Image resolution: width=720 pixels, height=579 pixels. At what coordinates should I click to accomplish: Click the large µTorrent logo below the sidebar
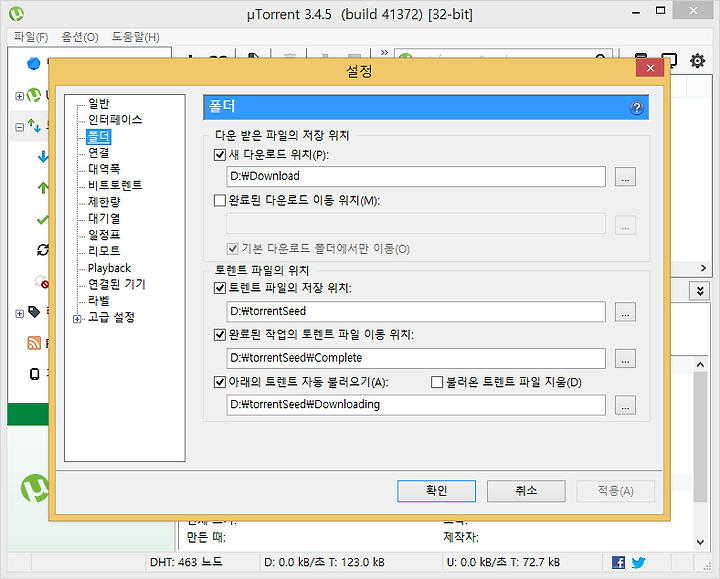pos(35,488)
